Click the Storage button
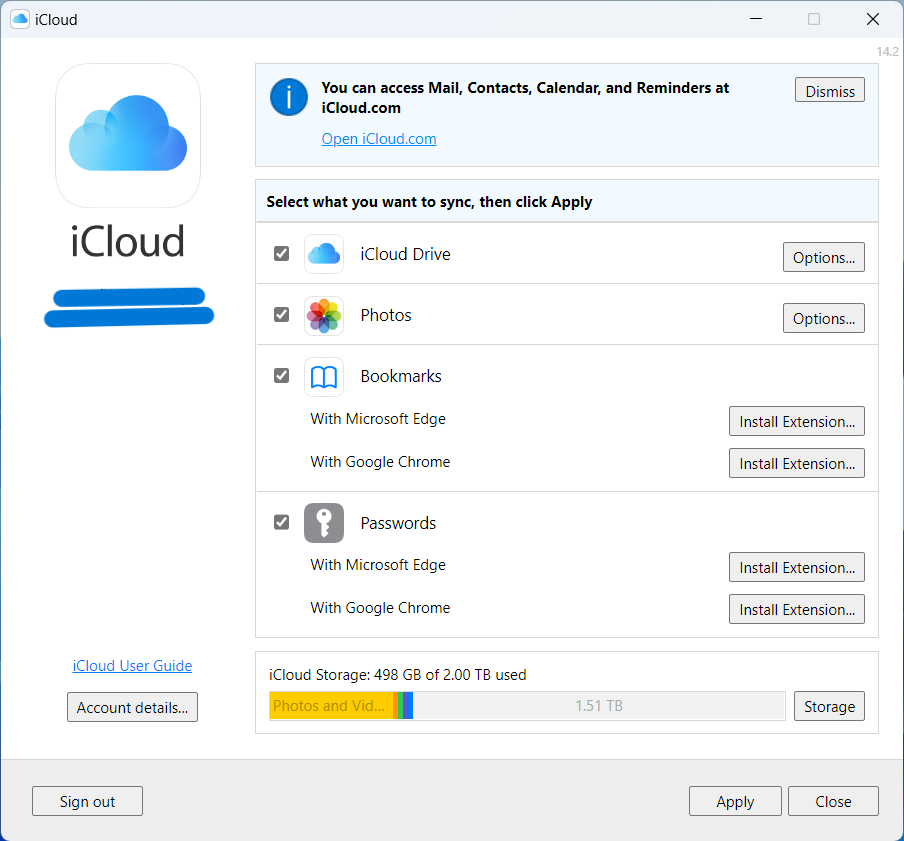This screenshot has height=841, width=904. click(x=829, y=706)
